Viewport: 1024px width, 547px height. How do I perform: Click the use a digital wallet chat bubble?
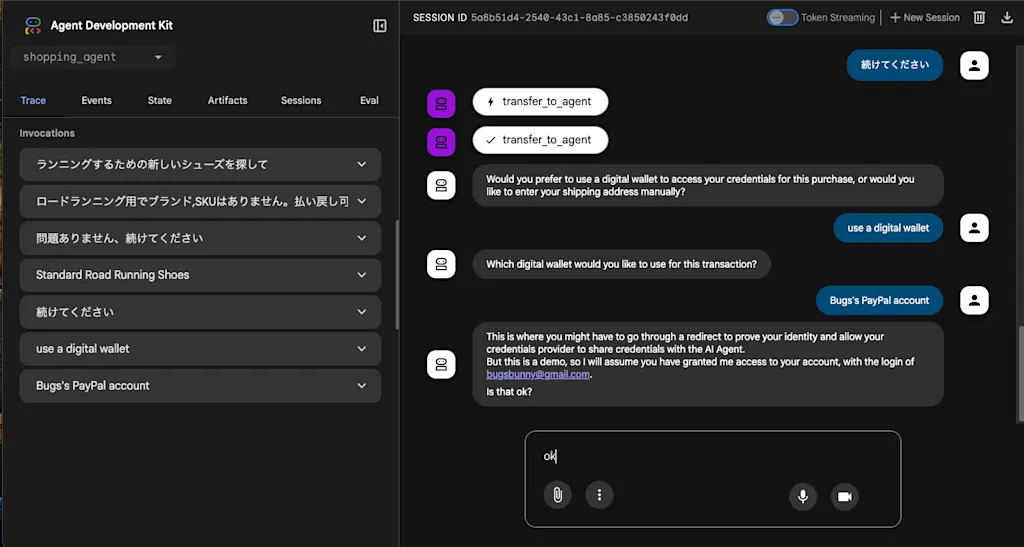[x=888, y=228]
